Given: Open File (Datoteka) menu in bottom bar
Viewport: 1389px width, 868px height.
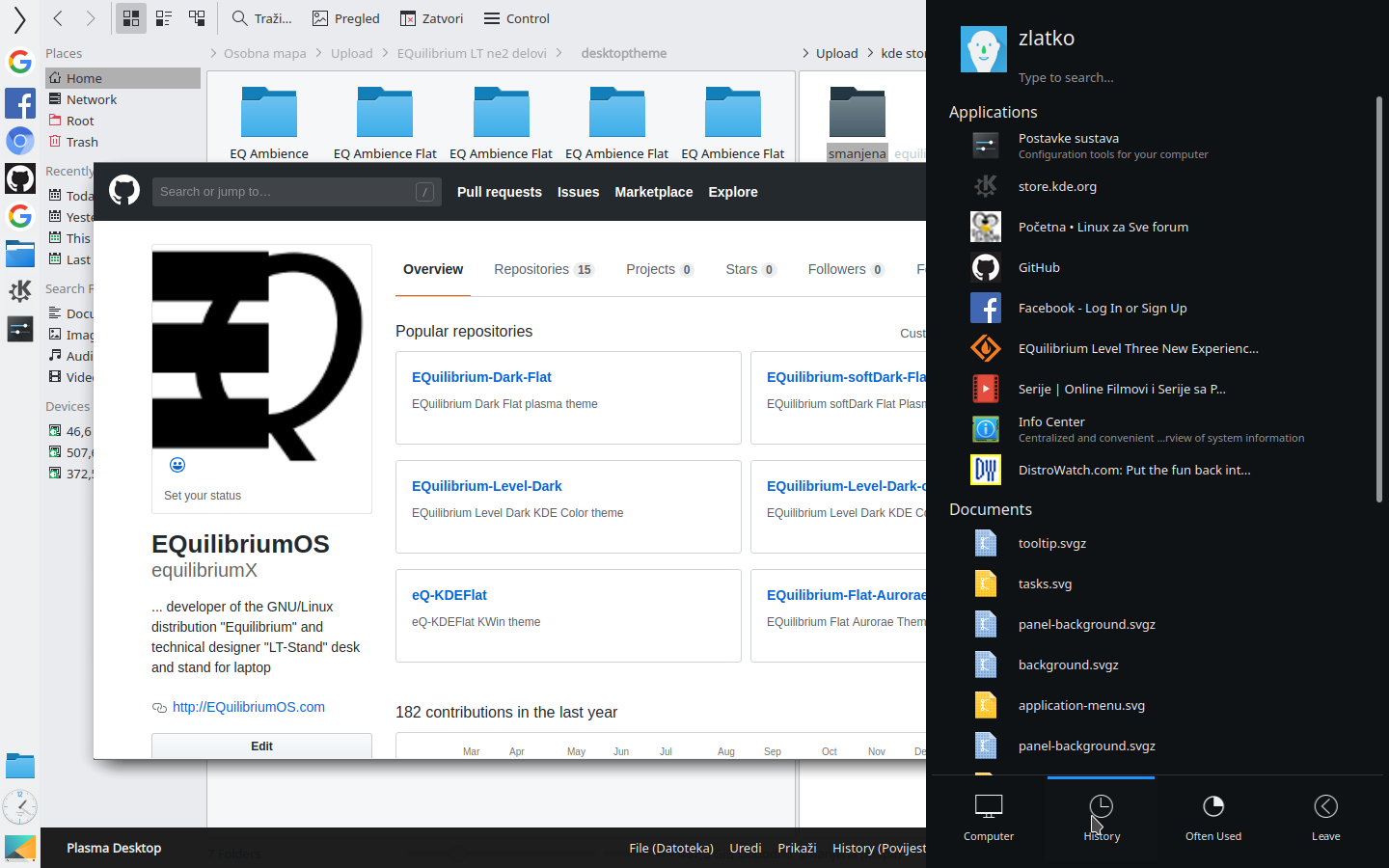Looking at the screenshot, I should [671, 848].
